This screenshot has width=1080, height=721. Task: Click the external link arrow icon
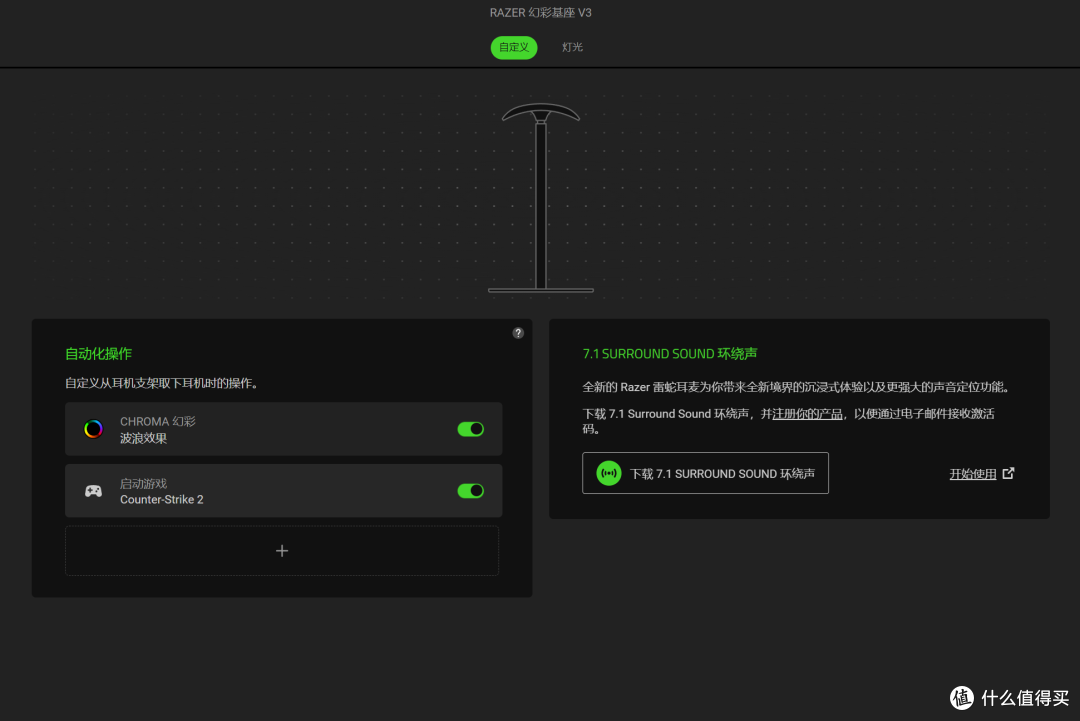[1008, 473]
